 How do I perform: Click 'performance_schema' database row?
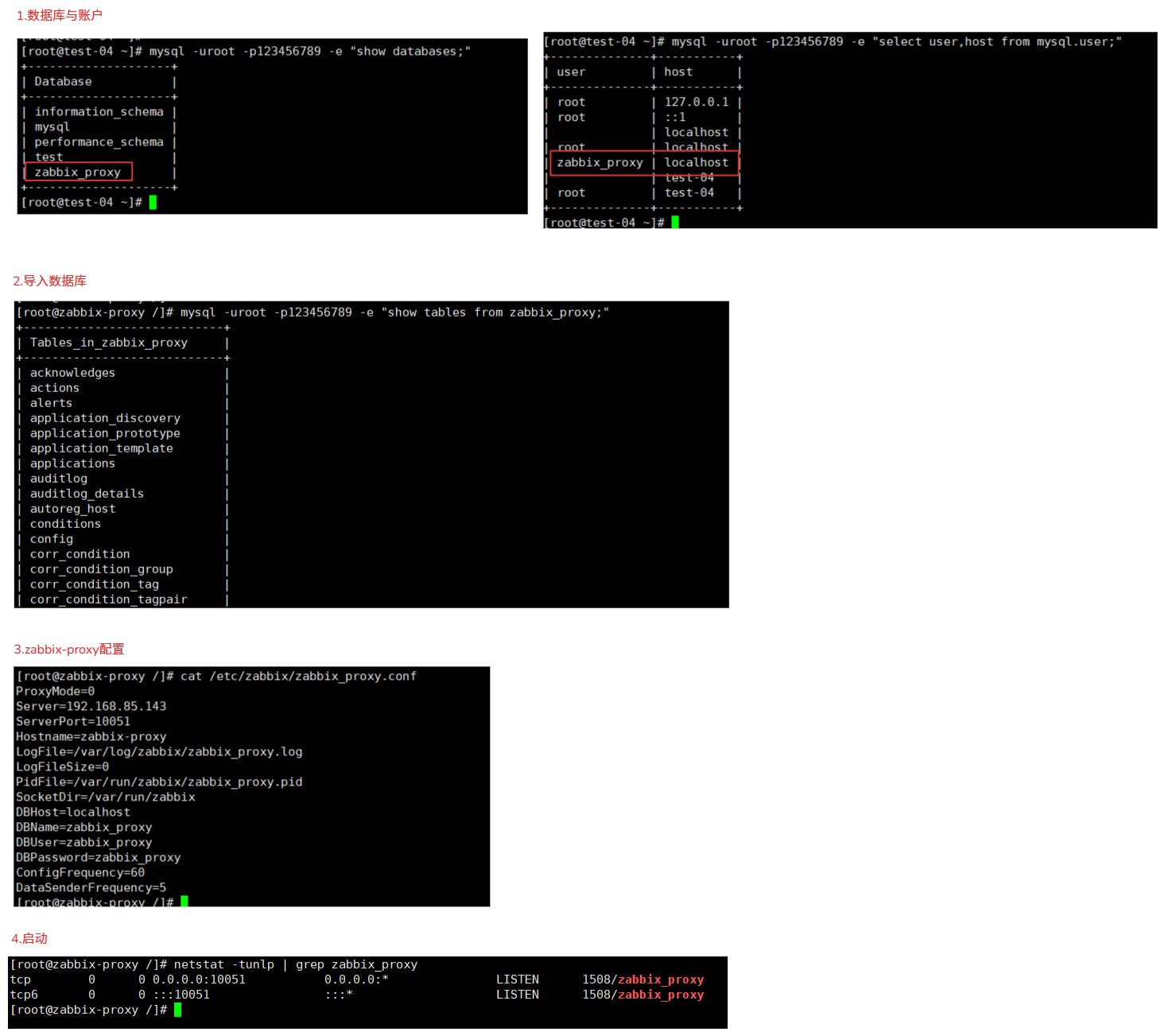tap(99, 142)
